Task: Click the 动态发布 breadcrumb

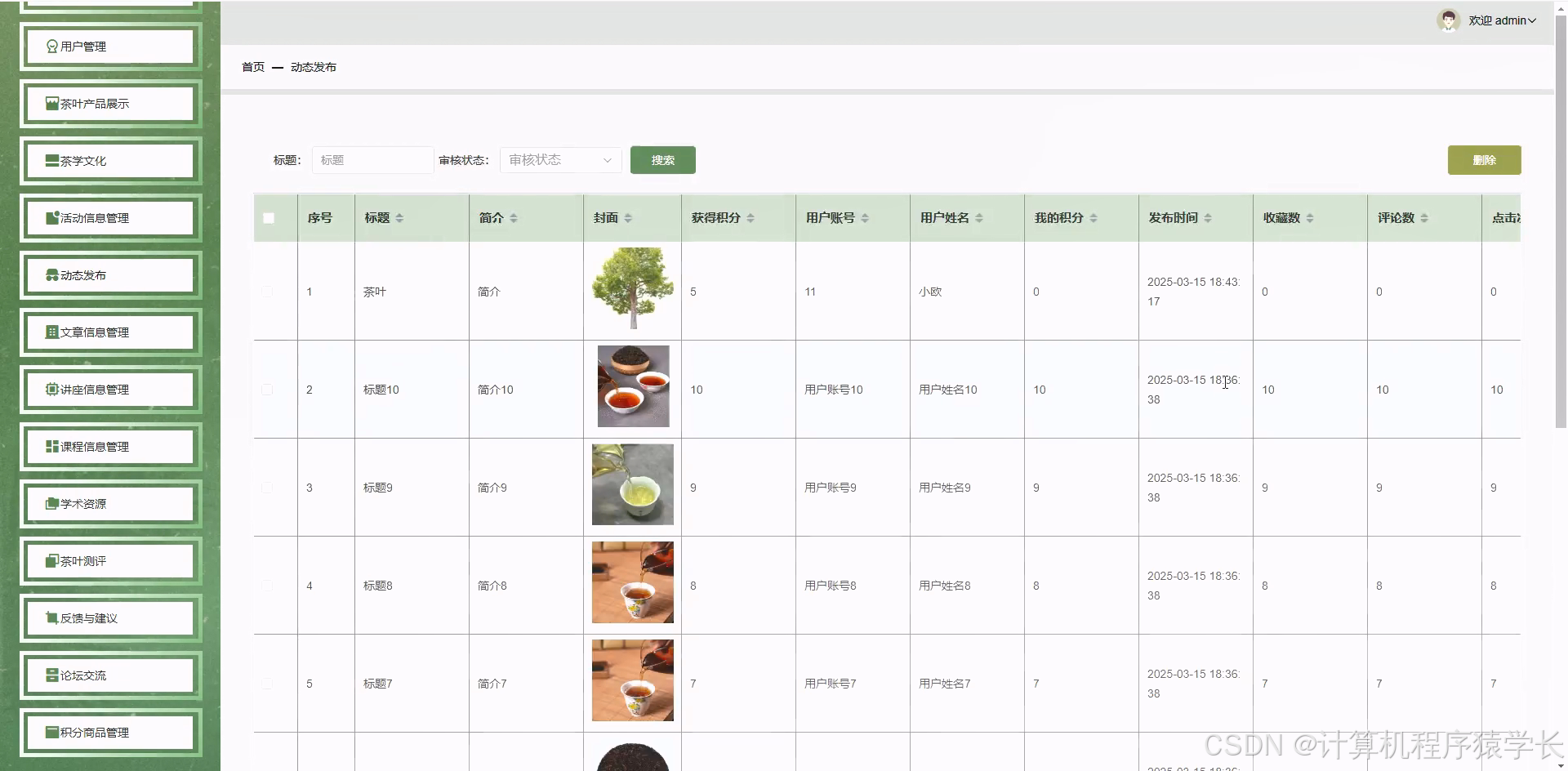Action: click(x=314, y=67)
